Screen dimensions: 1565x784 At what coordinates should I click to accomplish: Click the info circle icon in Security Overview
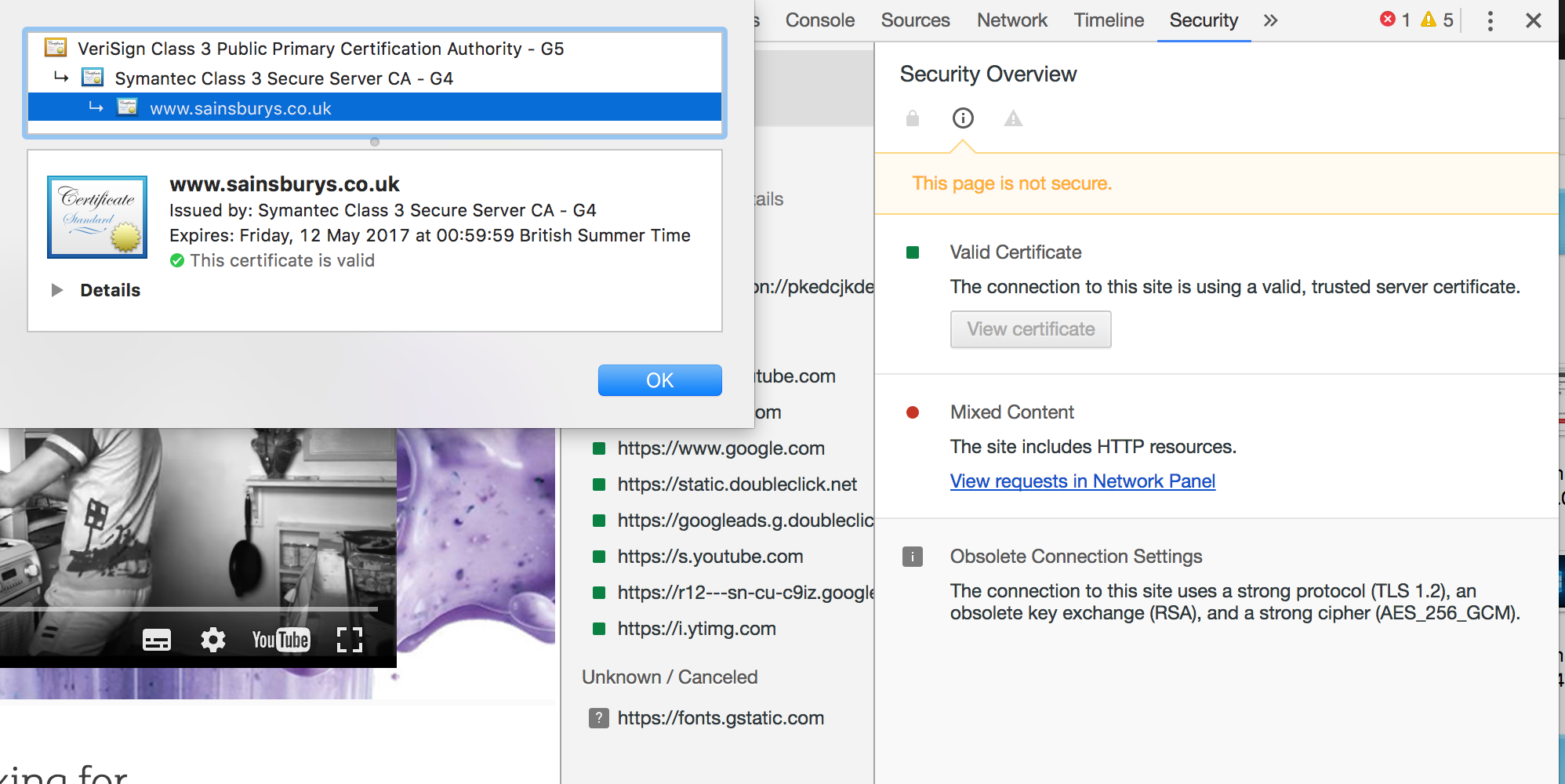tap(963, 118)
